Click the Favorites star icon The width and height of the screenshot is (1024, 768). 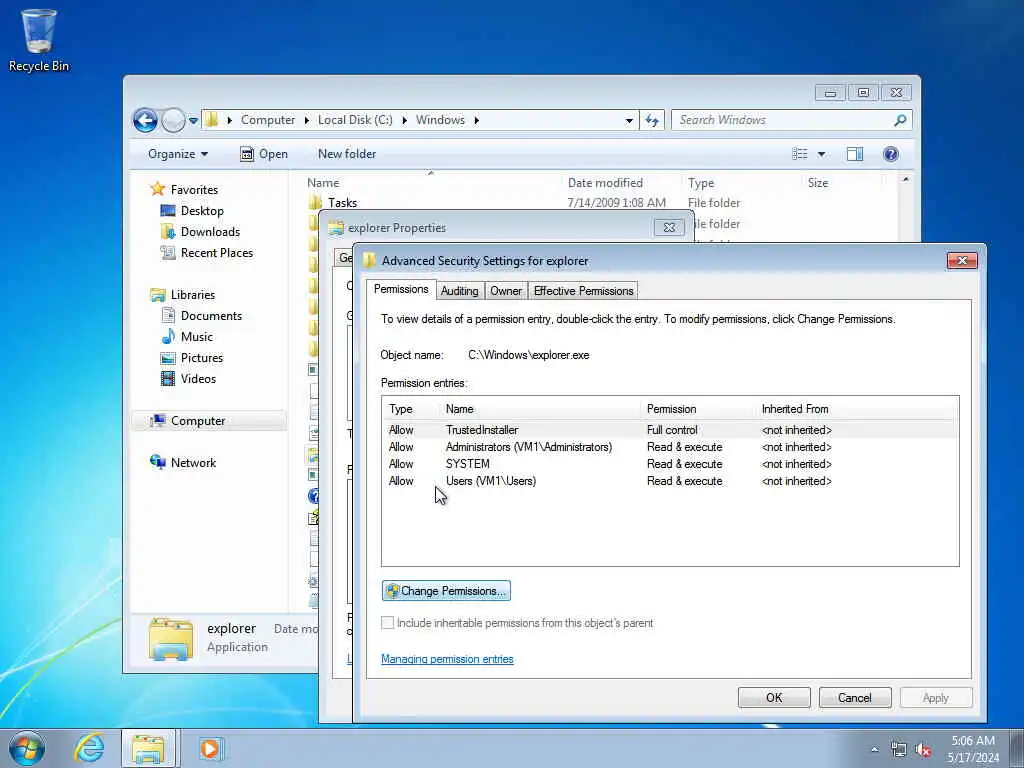pos(157,189)
